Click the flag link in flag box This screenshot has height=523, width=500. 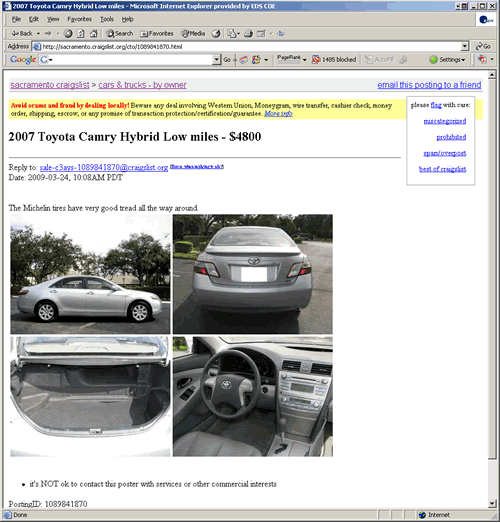[436, 105]
